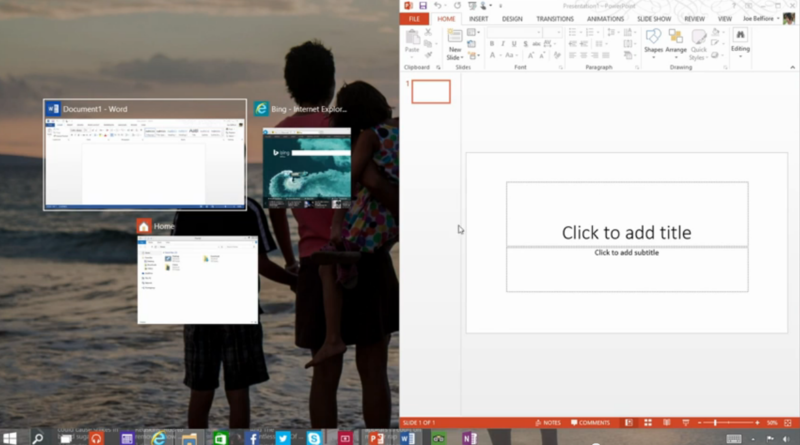Switch to Normal view icon in status bar
This screenshot has height=445, width=800.
629,423
